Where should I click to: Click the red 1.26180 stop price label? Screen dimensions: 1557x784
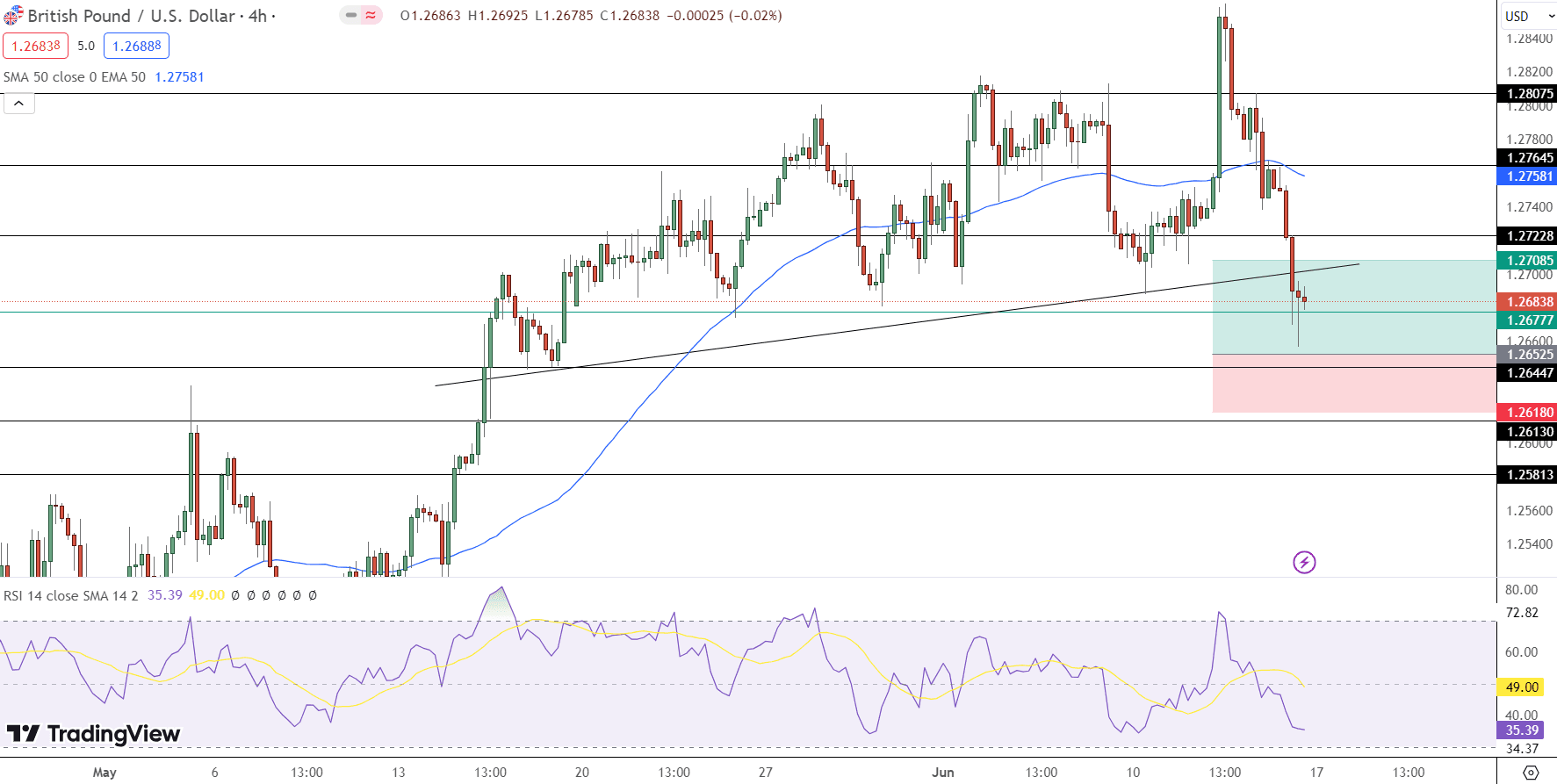(x=1526, y=413)
